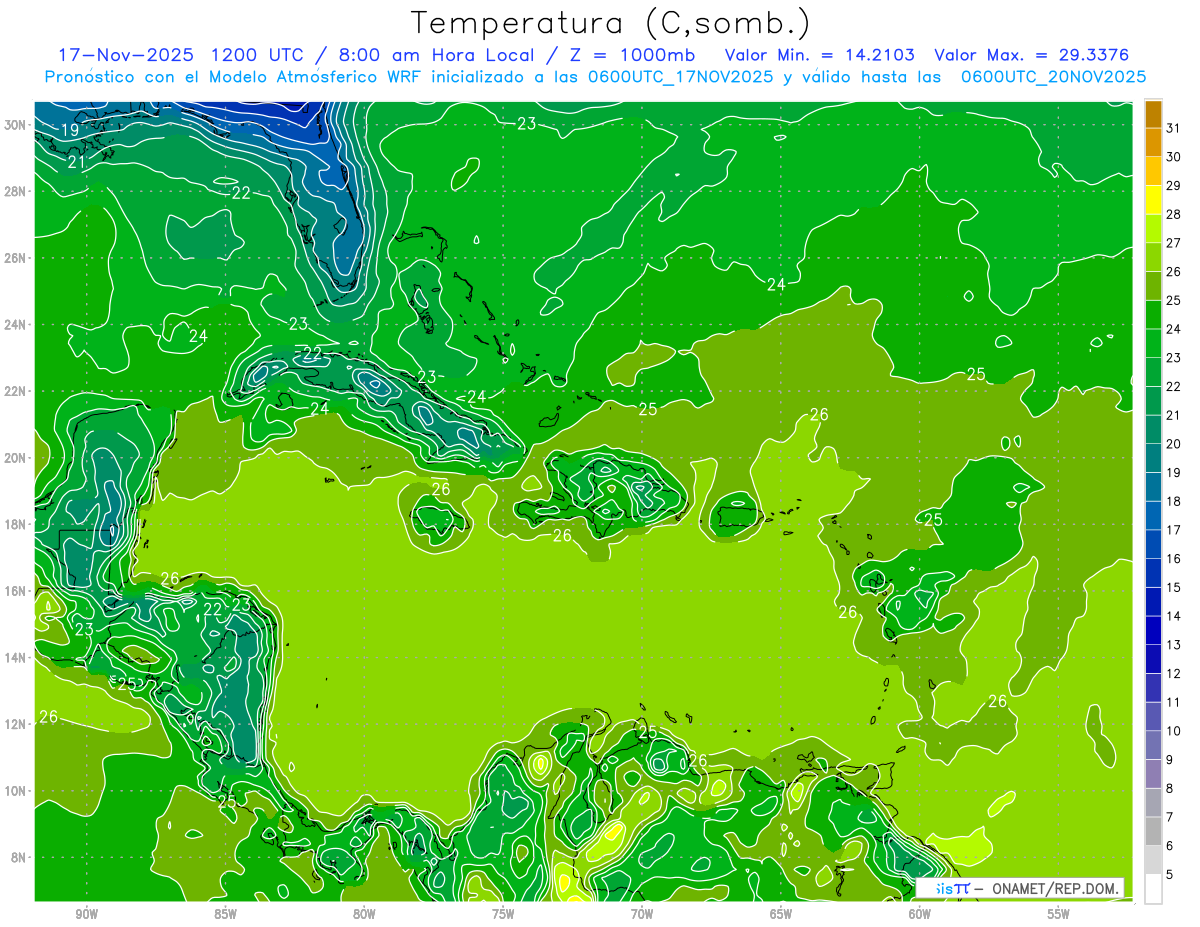Click the colorbar scale label "20"

tap(1173, 444)
